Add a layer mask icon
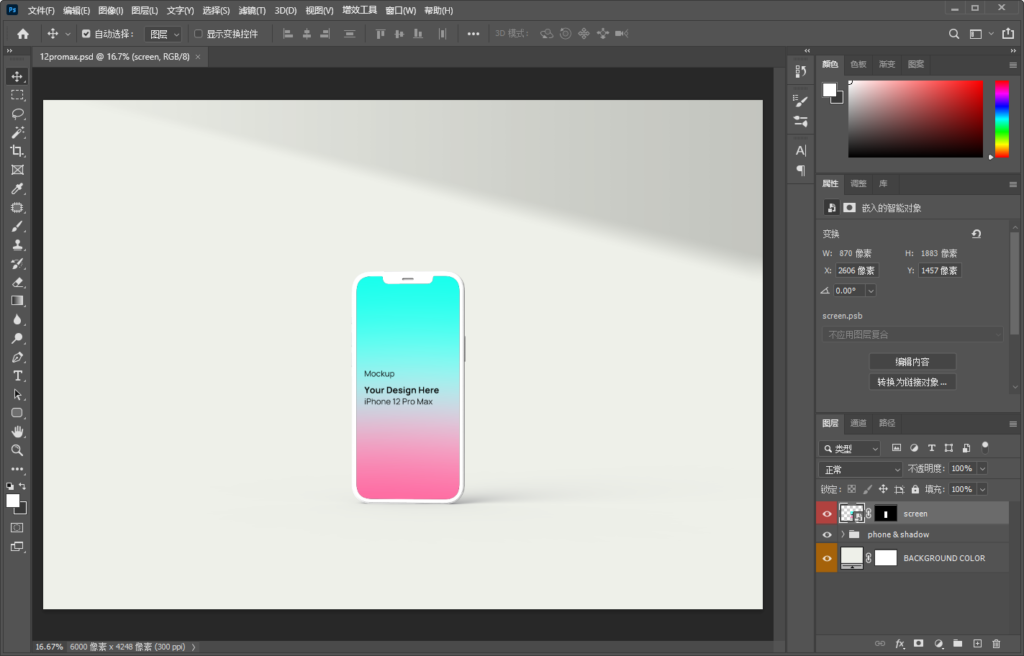This screenshot has height=656, width=1024. [x=919, y=644]
